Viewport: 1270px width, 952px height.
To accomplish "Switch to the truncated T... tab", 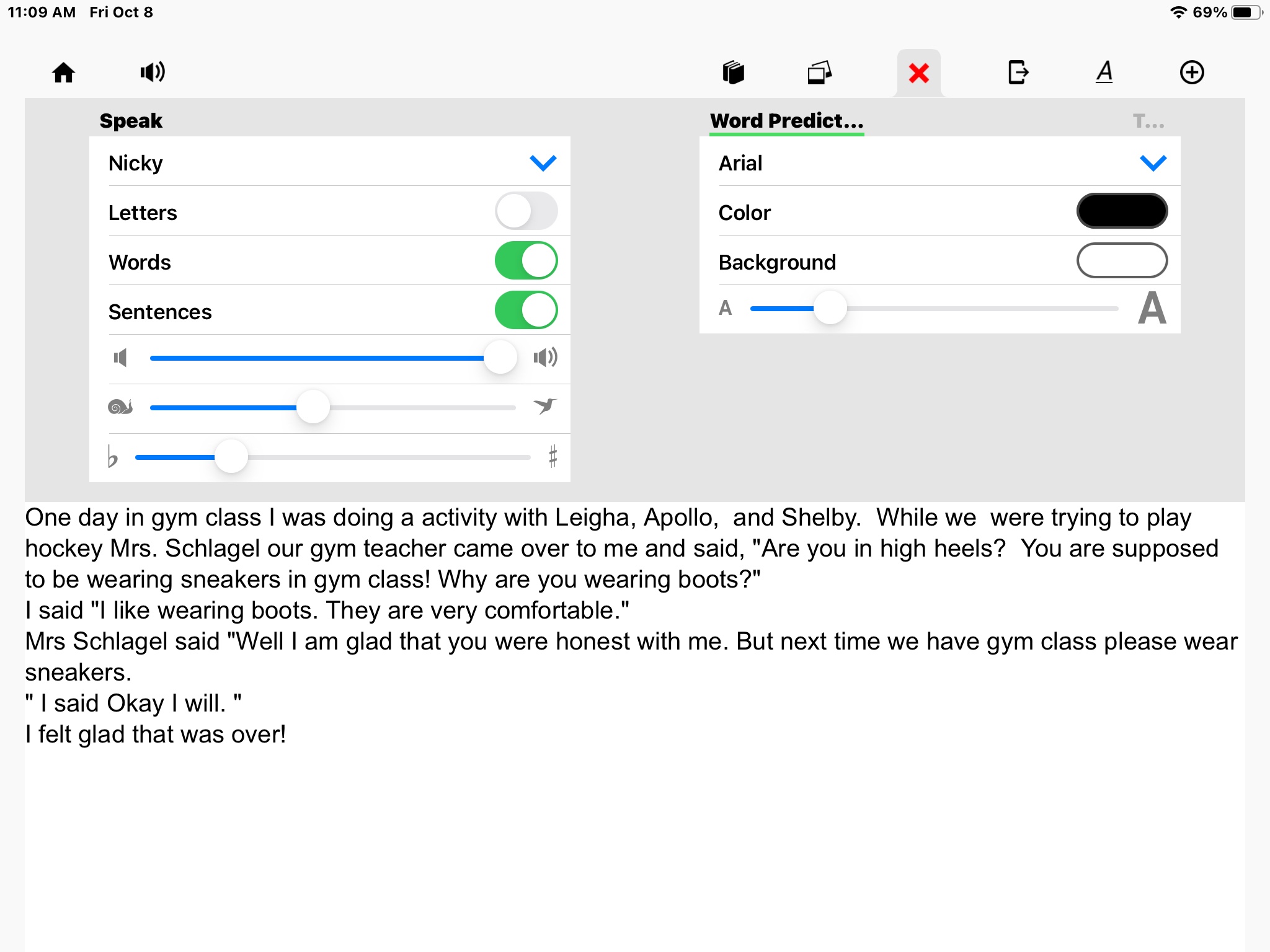I will (1148, 121).
